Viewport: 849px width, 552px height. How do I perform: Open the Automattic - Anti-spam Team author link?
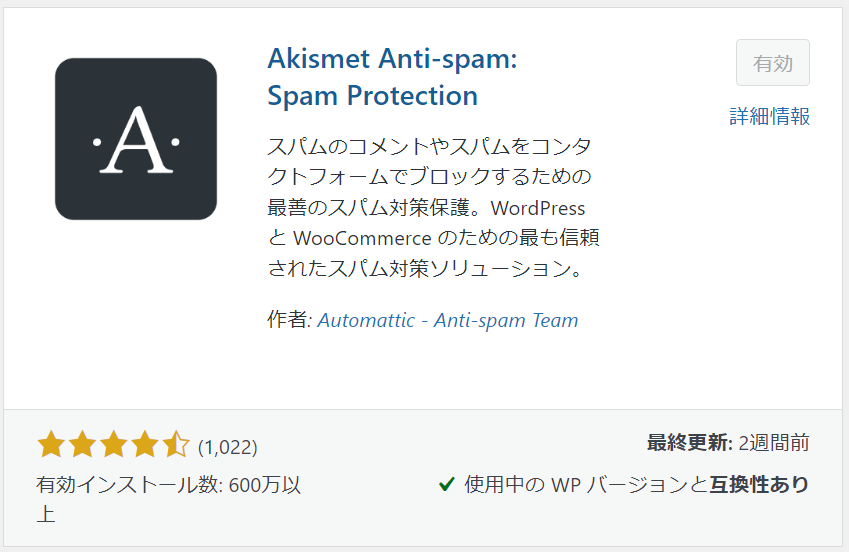(448, 320)
